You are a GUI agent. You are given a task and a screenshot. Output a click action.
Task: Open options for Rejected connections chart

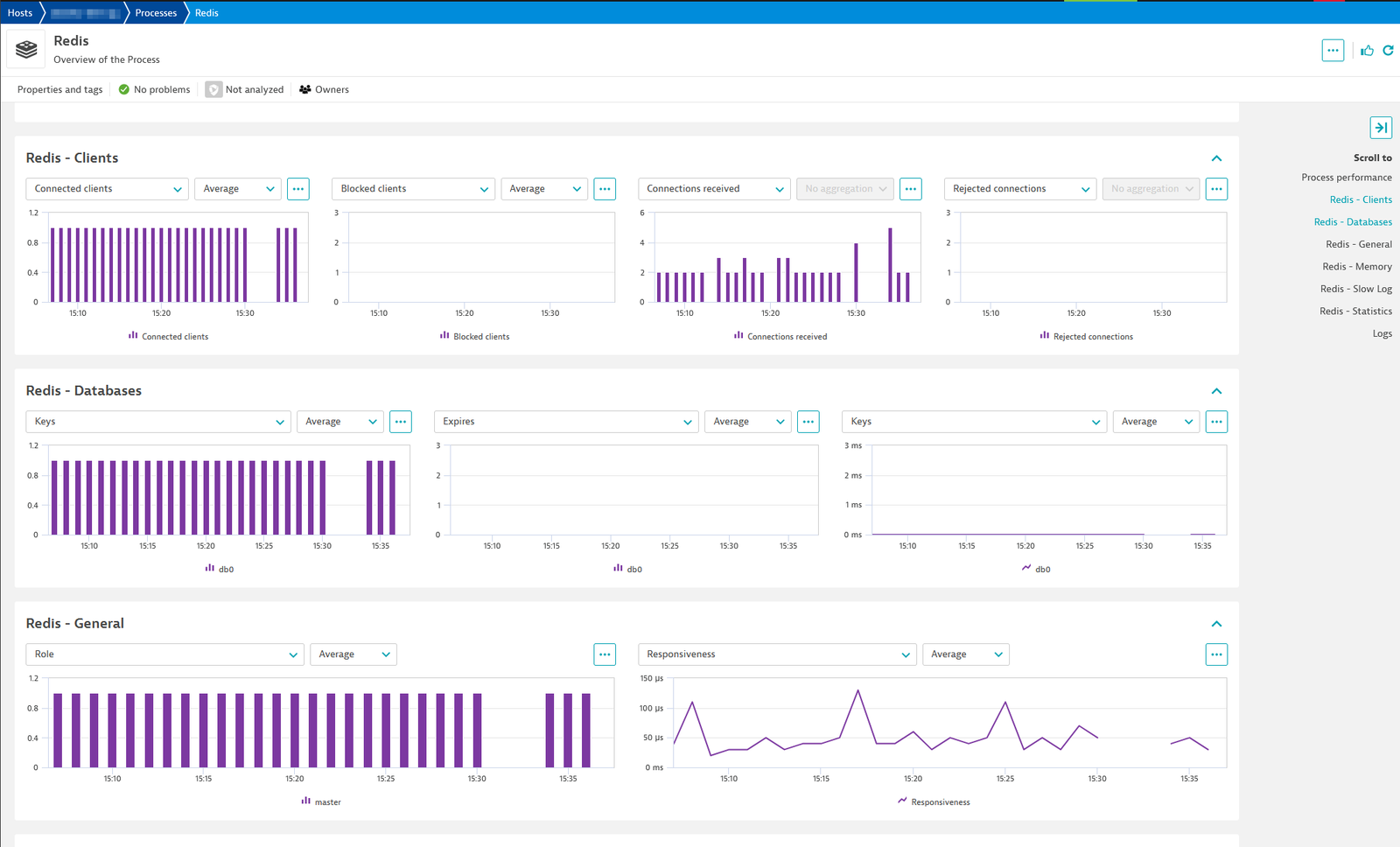tap(1216, 189)
